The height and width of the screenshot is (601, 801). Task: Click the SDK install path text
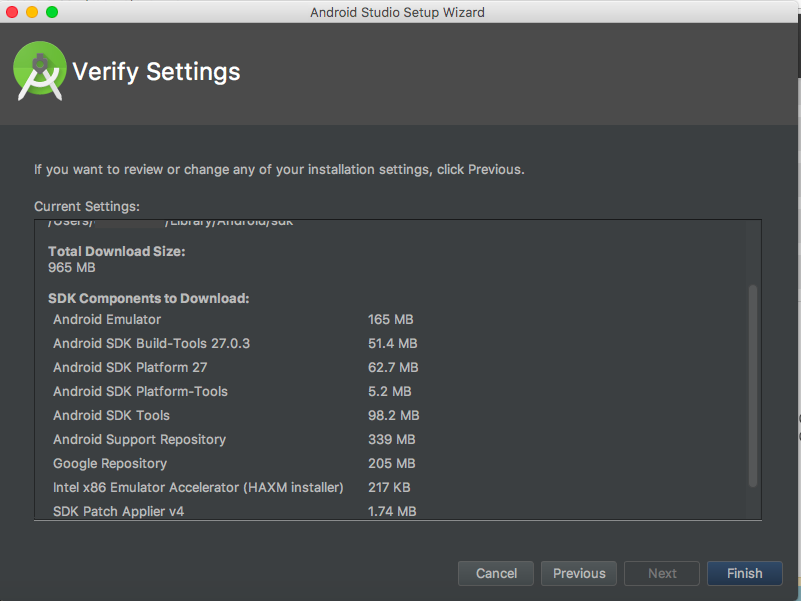(x=170, y=221)
